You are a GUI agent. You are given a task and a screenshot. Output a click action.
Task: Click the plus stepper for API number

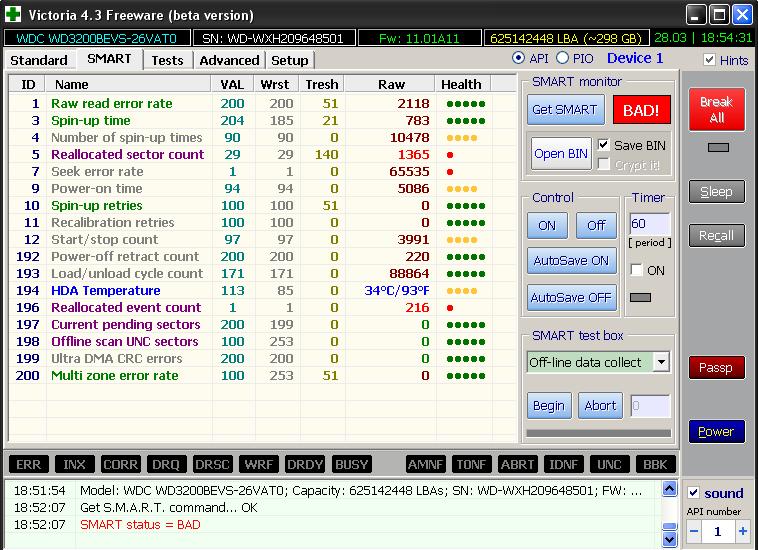coord(743,532)
